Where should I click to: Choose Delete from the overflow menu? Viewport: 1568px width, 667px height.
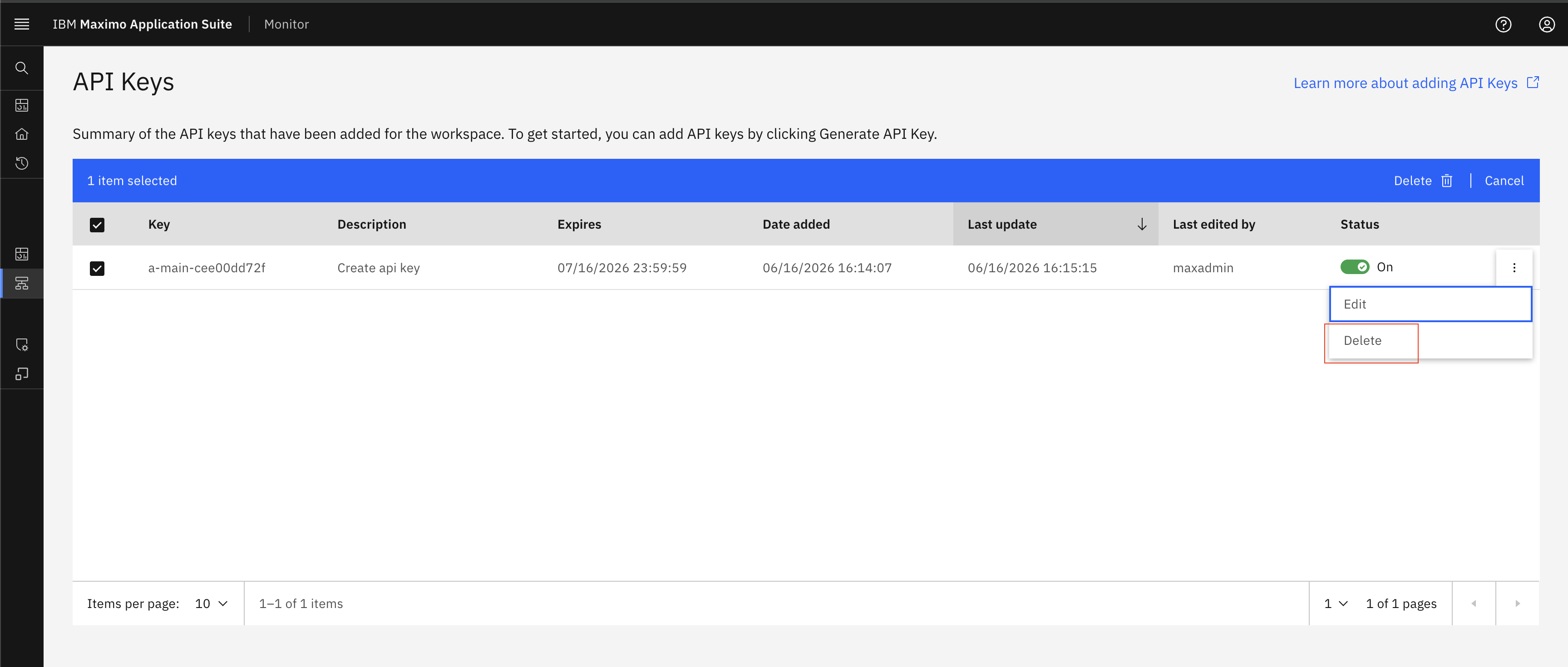pos(1430,341)
